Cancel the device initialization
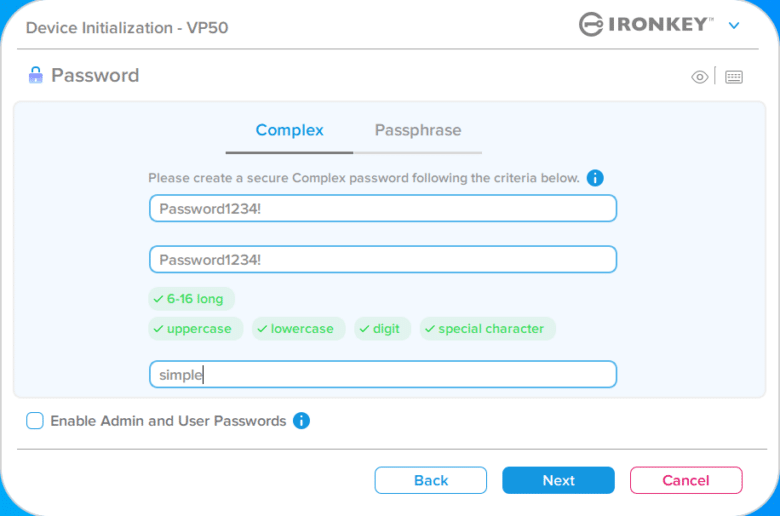This screenshot has width=780, height=516. (x=686, y=480)
